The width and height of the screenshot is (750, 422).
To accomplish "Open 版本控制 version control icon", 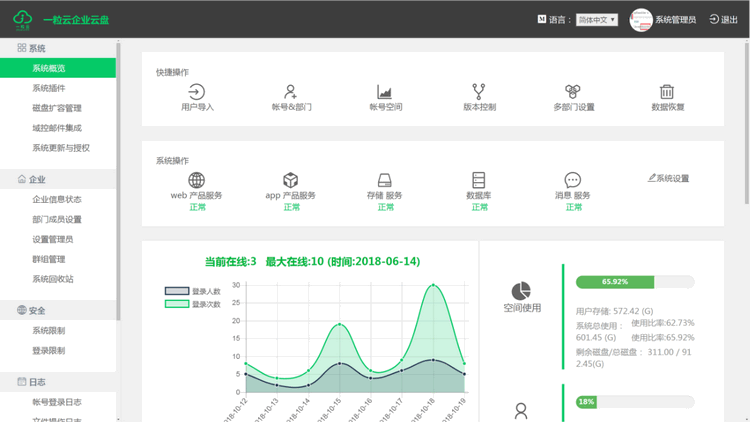I will (x=479, y=92).
